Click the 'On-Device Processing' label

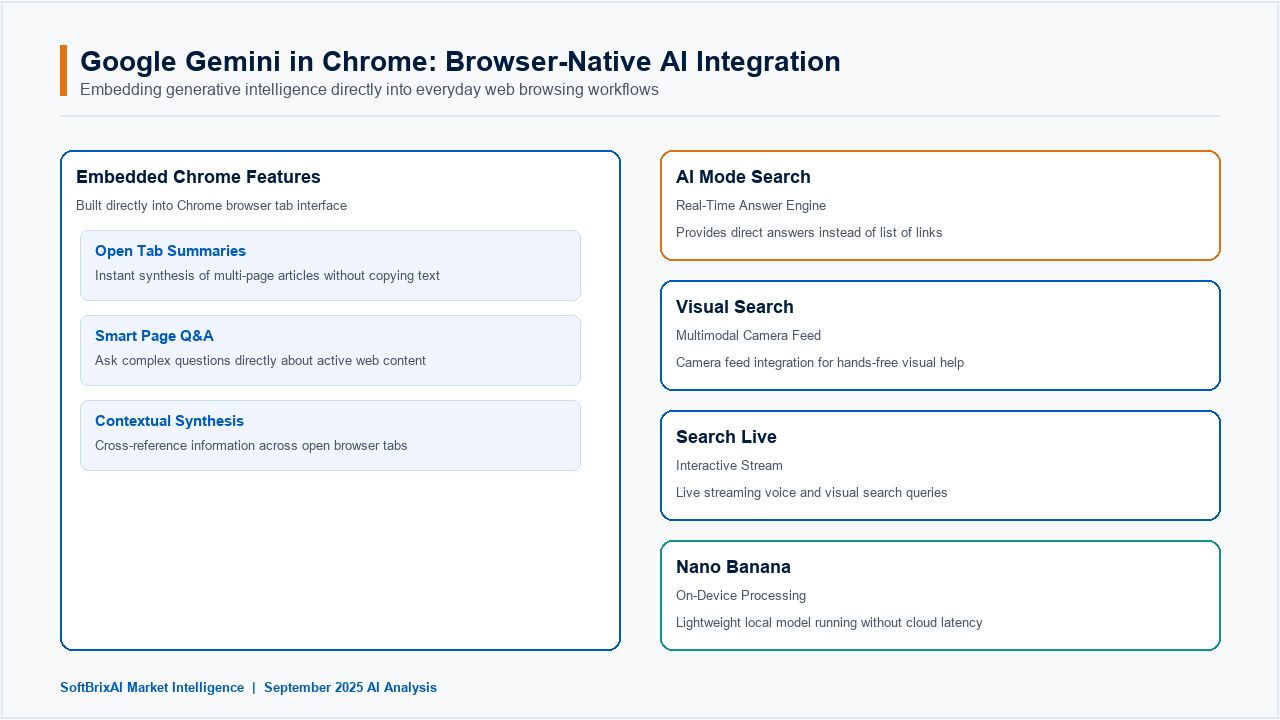tap(741, 596)
